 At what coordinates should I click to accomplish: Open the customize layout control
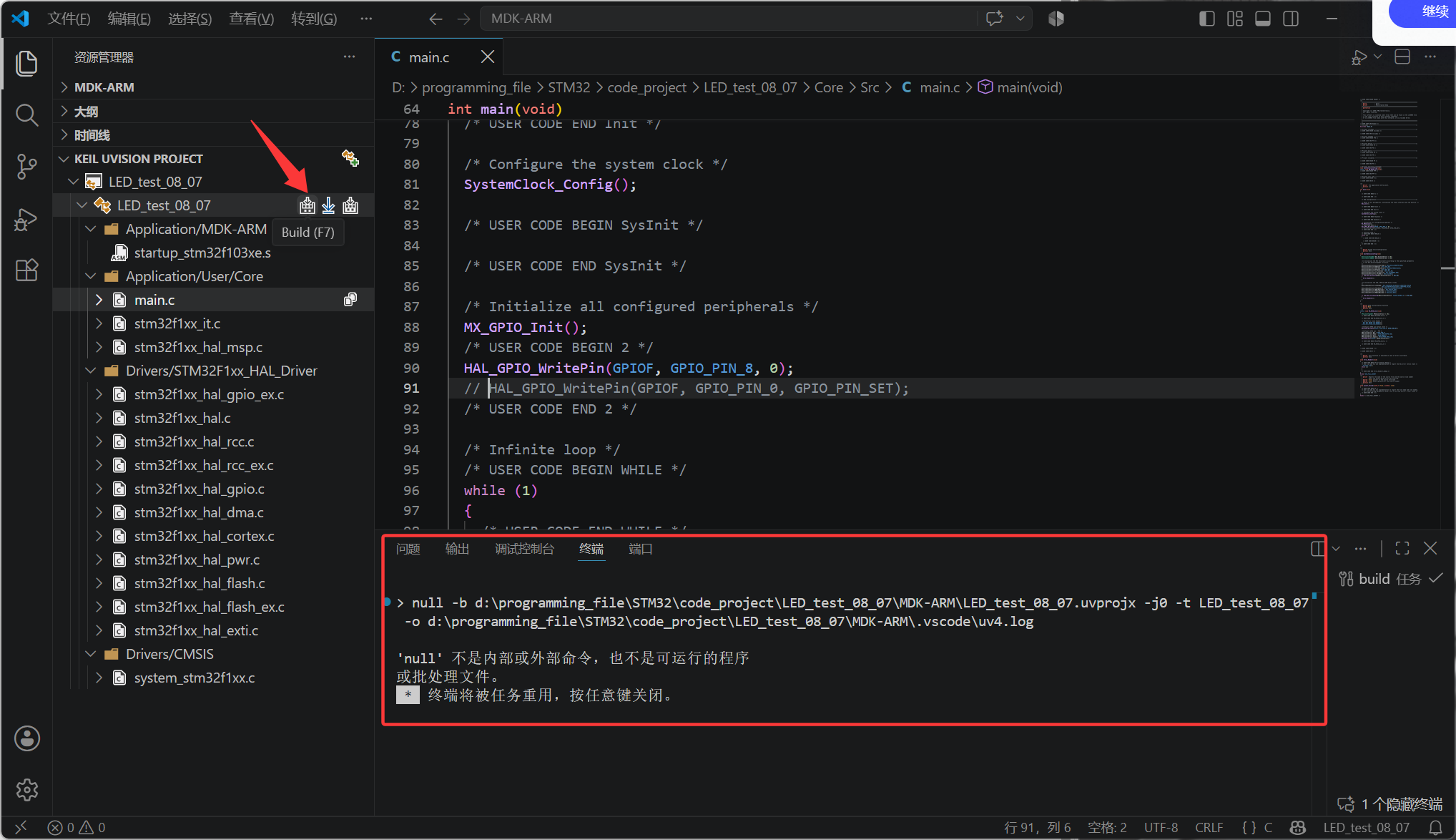[1235, 19]
